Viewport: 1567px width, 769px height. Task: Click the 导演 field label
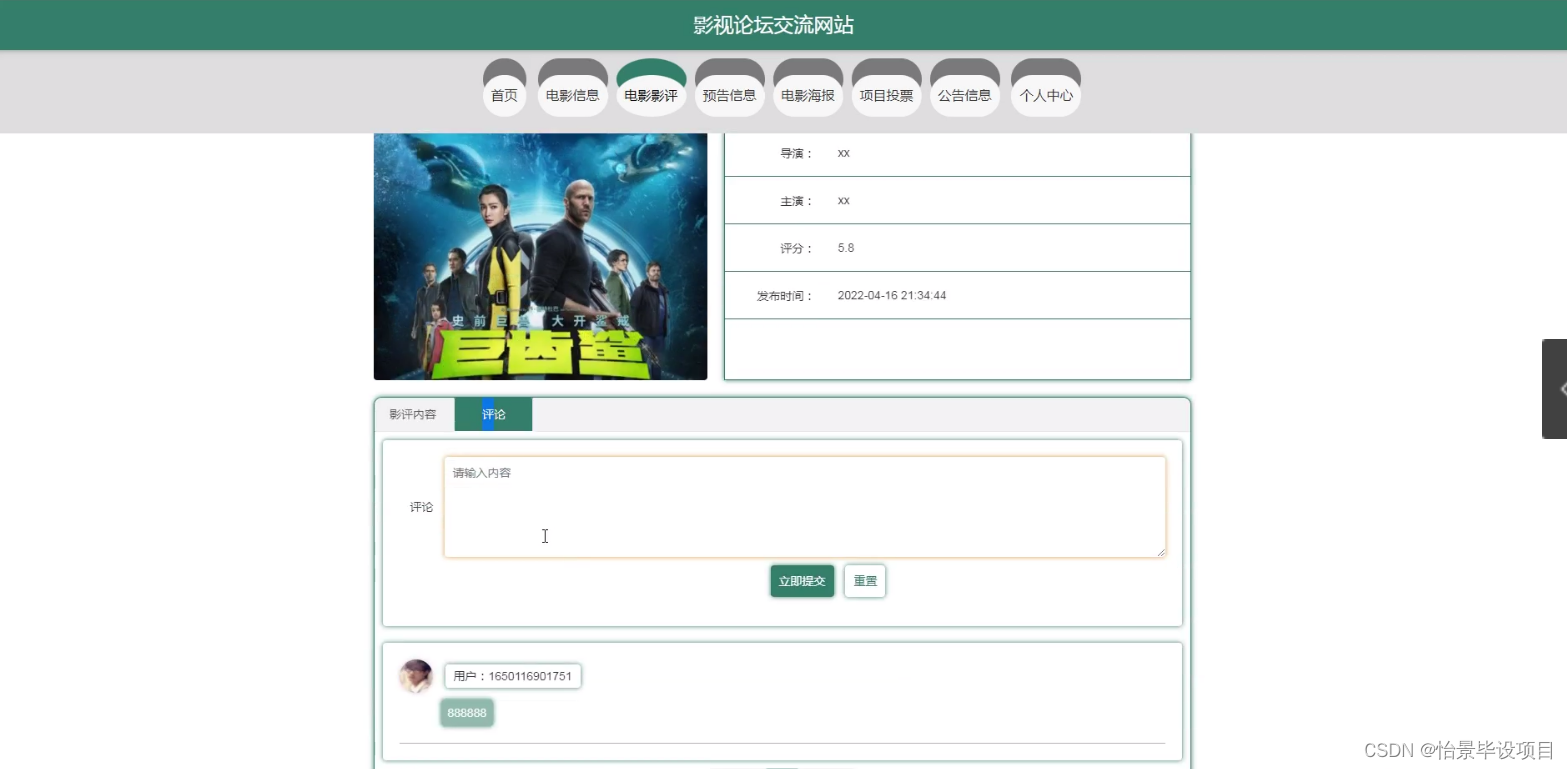pyautogui.click(x=797, y=153)
